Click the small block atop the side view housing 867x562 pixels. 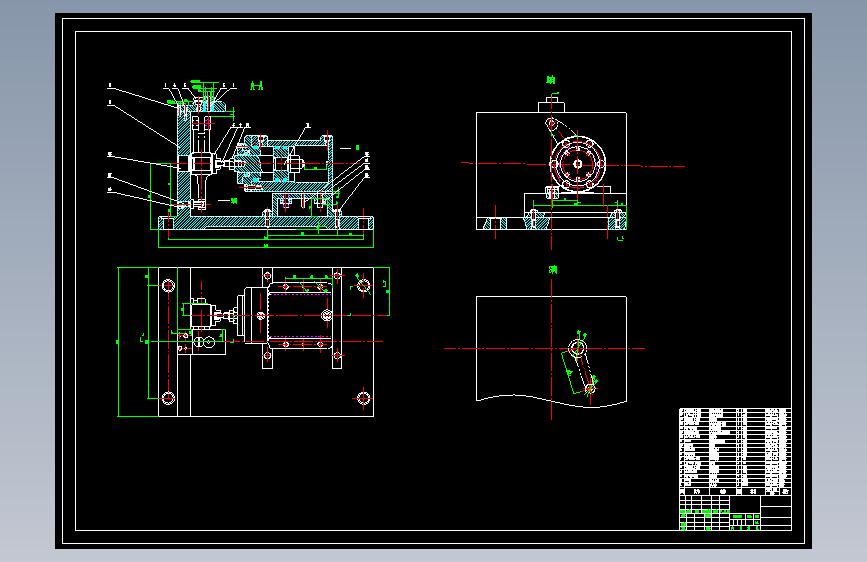[551, 105]
